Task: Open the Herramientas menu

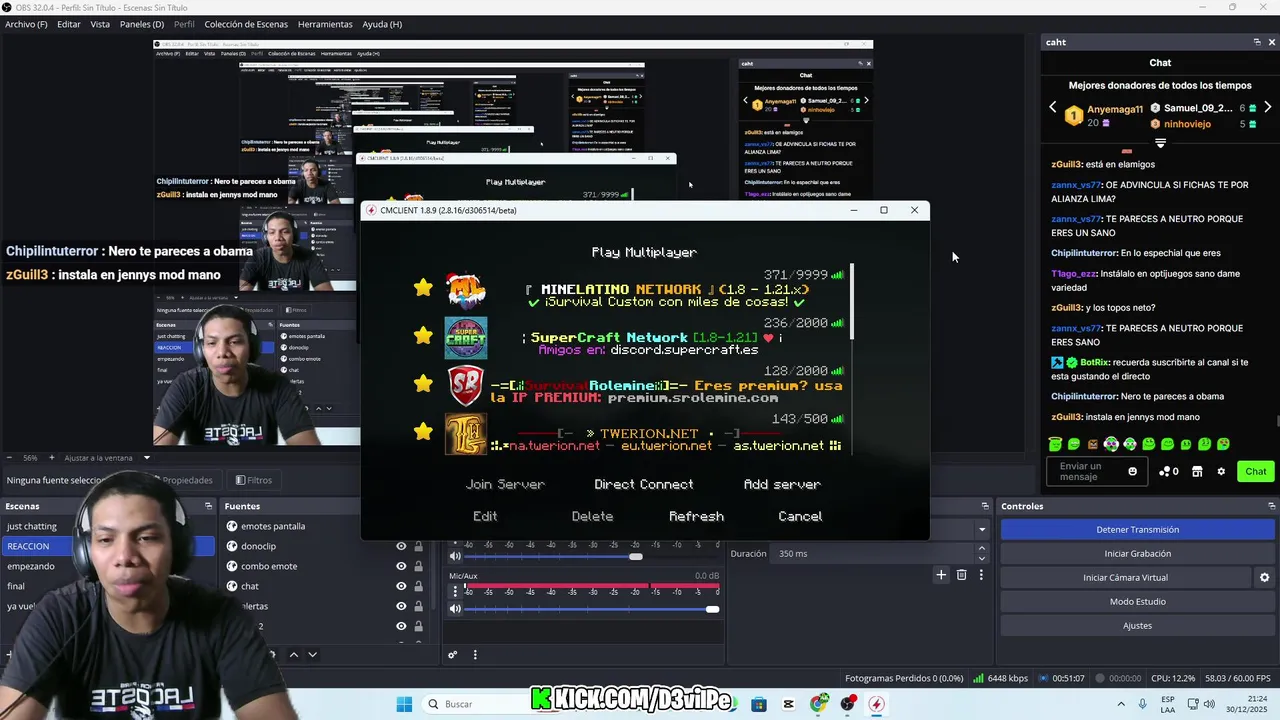Action: [x=325, y=24]
